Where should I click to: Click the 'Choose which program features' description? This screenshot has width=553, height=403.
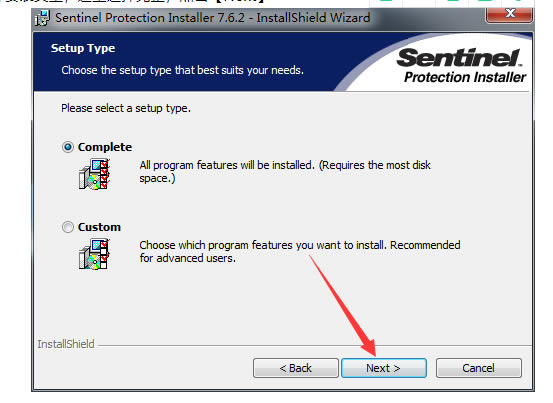pyautogui.click(x=300, y=251)
